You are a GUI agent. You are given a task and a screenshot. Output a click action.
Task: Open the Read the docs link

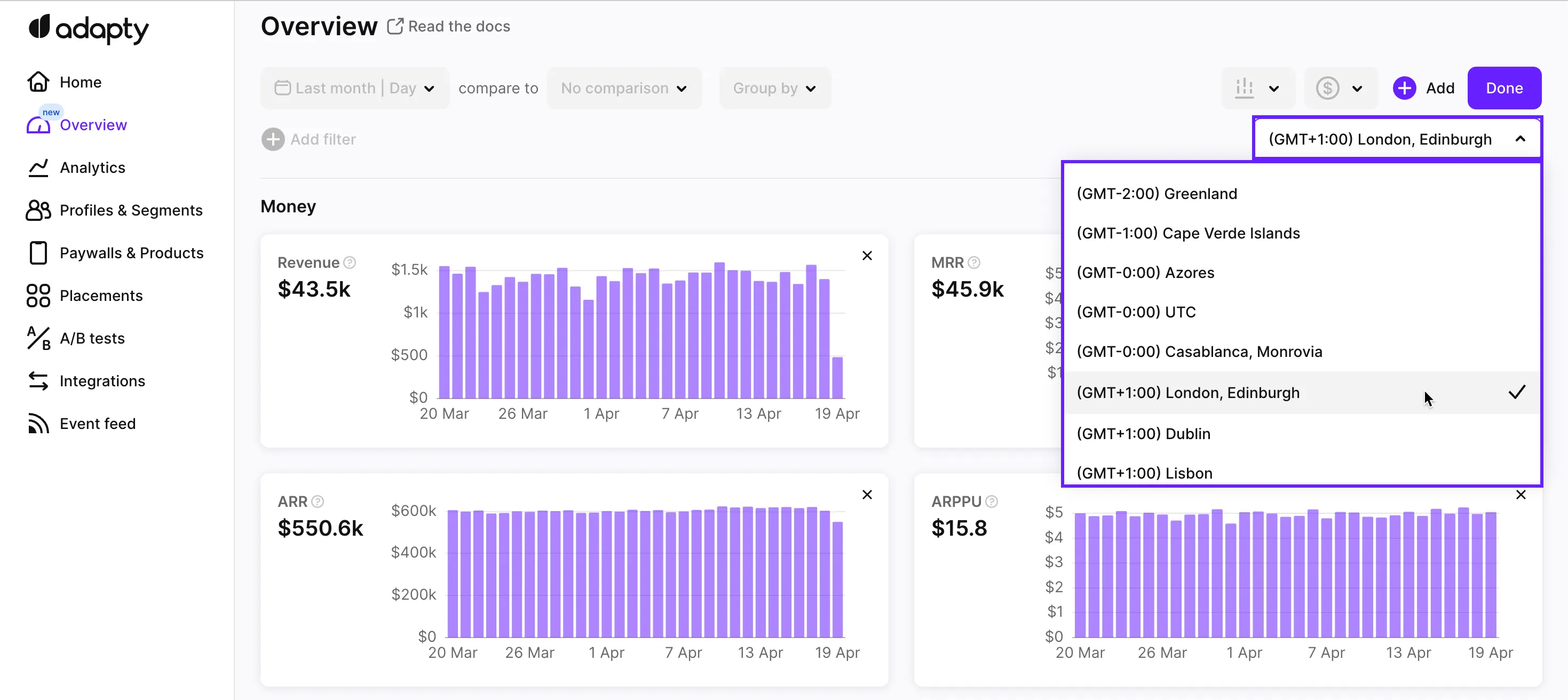tap(449, 26)
